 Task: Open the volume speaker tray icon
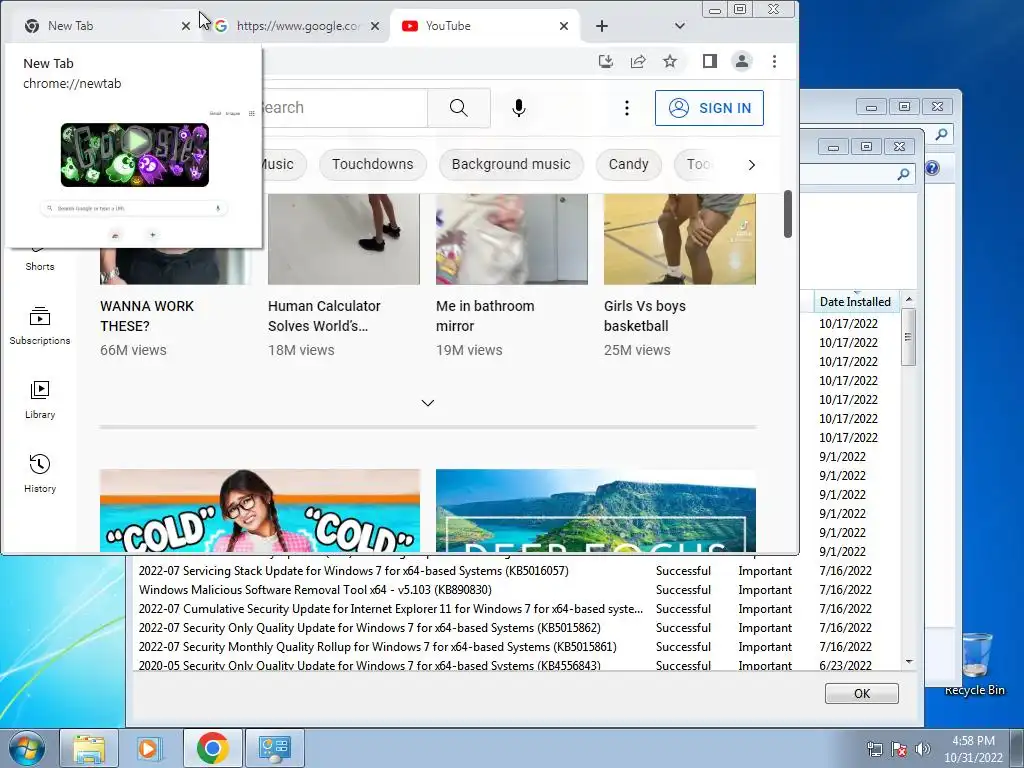923,749
